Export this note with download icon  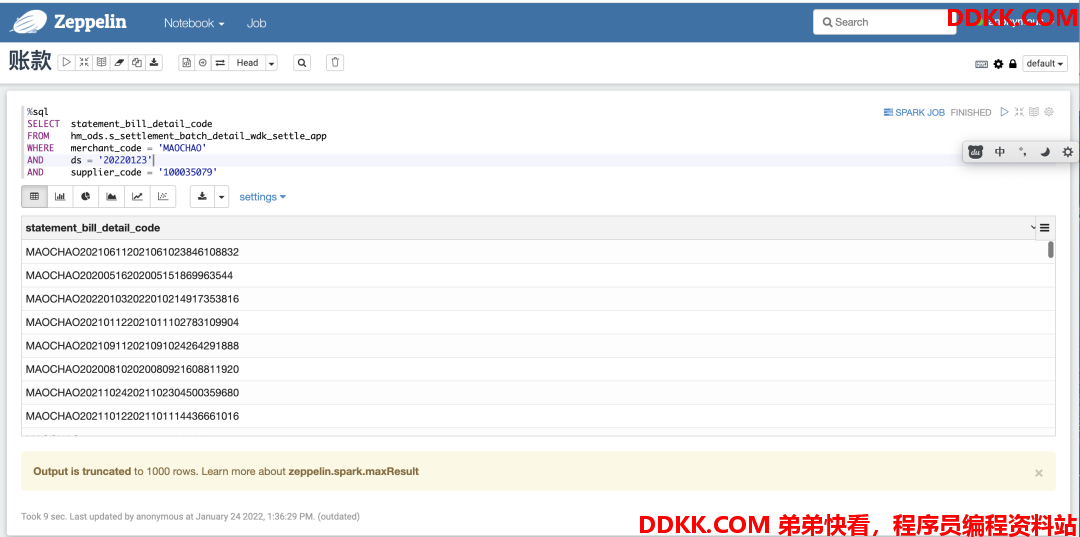click(154, 63)
